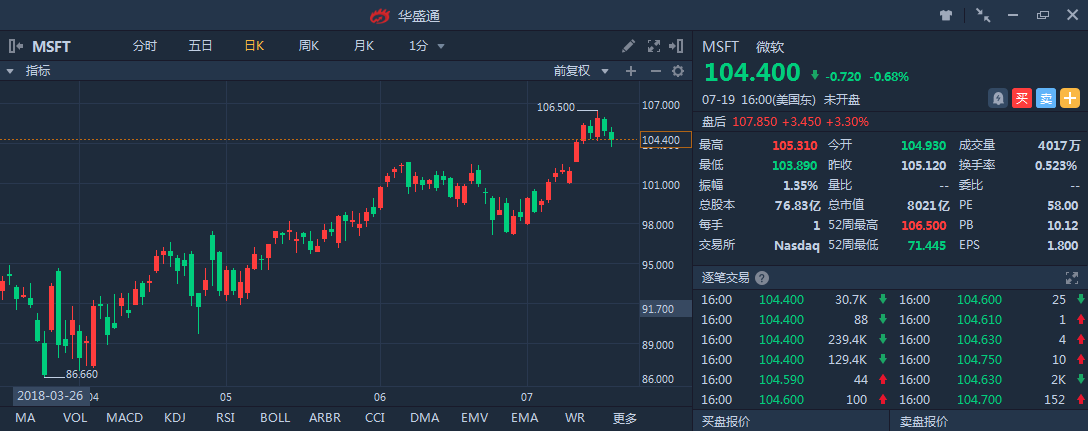This screenshot has height=431, width=1088.
Task: Set a price alert with bell icon
Action: 998,98
